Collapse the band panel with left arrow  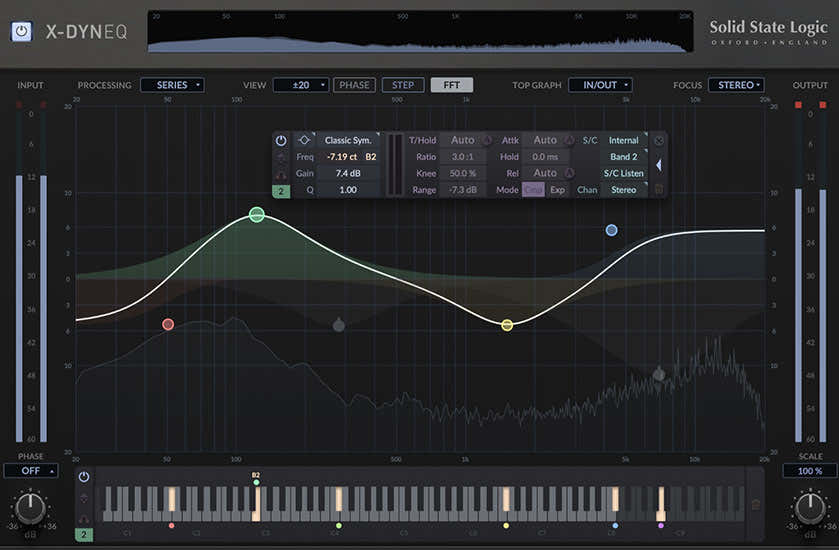point(659,165)
